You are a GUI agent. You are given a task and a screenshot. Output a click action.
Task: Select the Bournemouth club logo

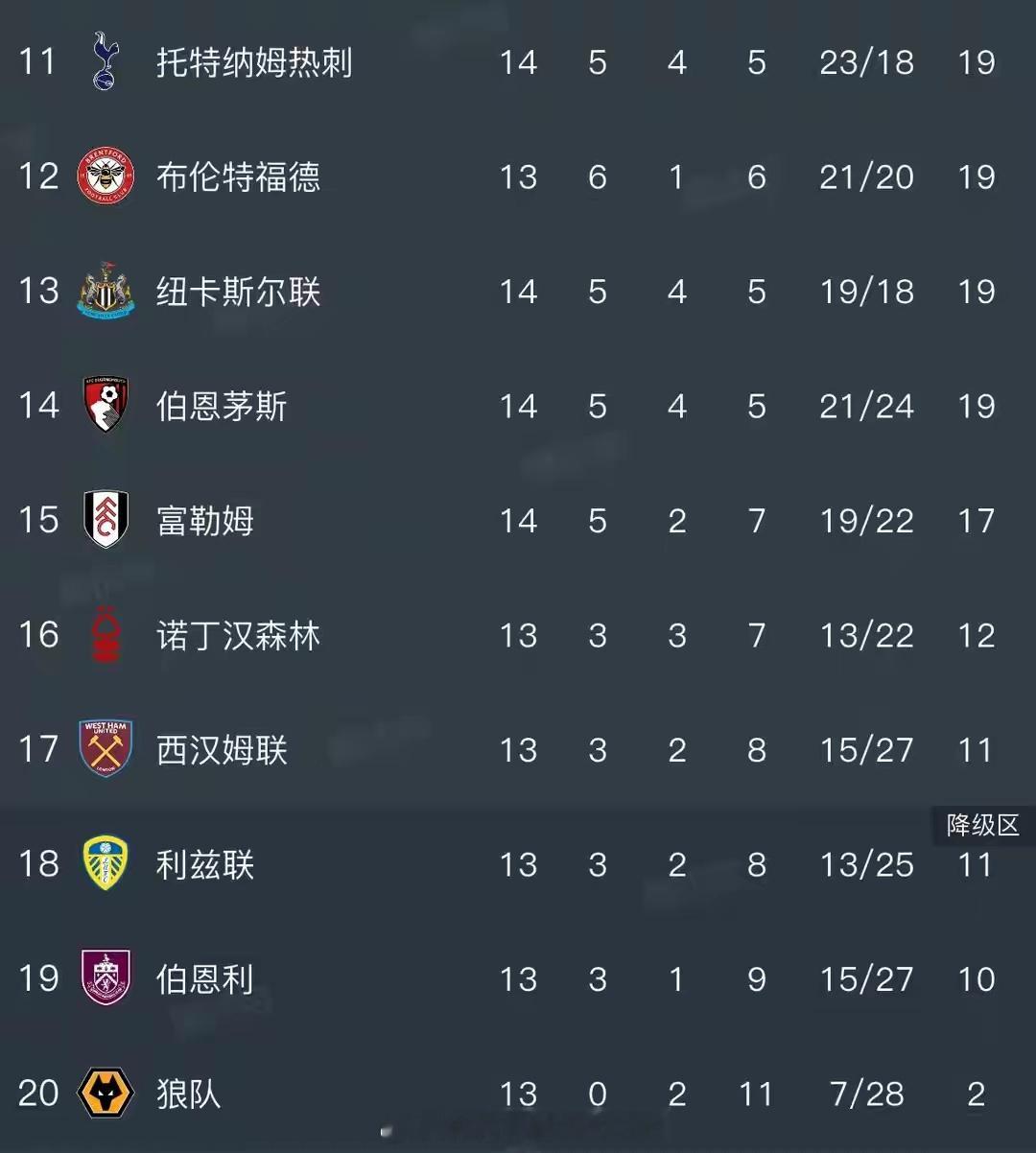106,405
